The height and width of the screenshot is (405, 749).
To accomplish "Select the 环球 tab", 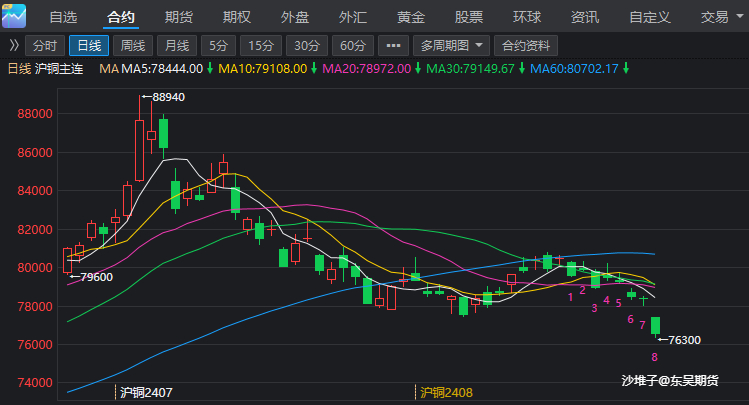I will (x=527, y=17).
